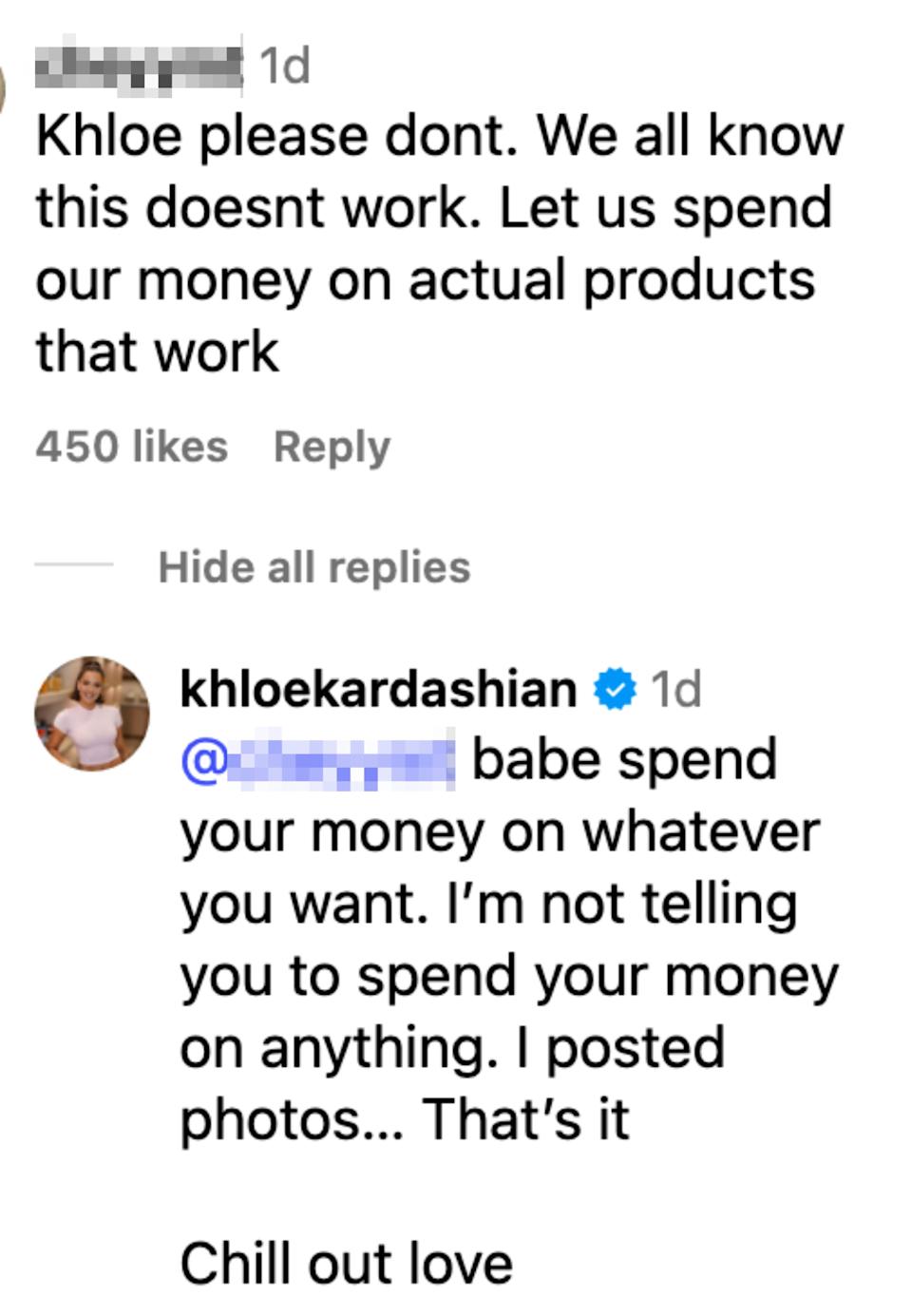Open the khloekardashian username link
The width and height of the screenshot is (912, 1316).
[x=378, y=689]
